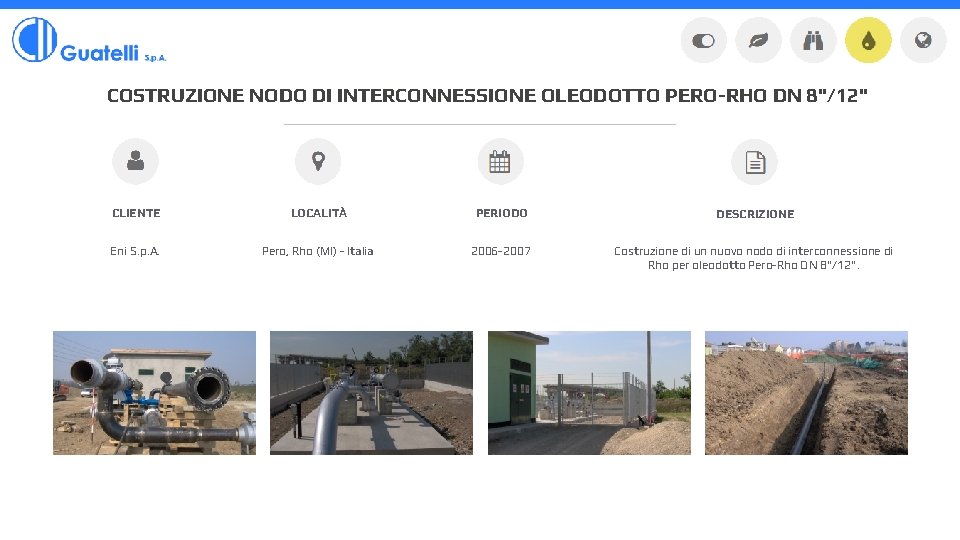
Task: Click the Eni S.p.A. client text
Action: [135, 251]
